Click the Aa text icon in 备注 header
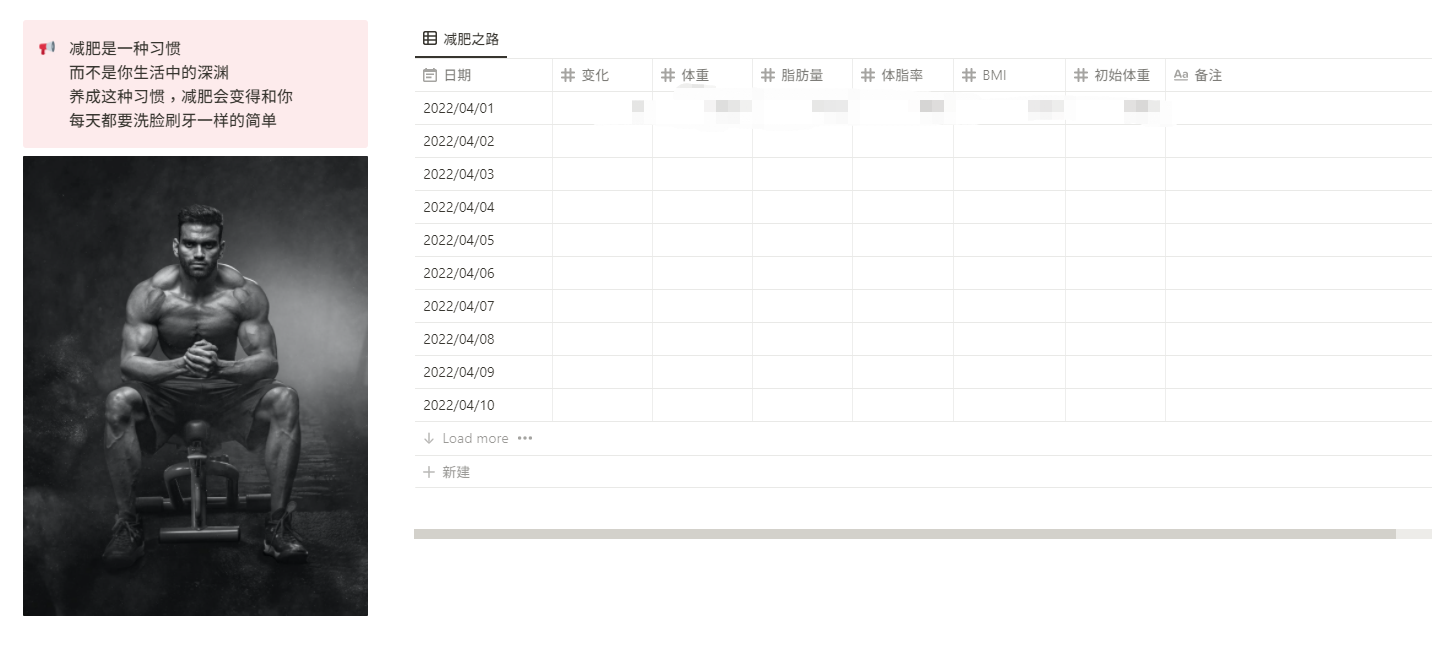The image size is (1432, 656). [1181, 75]
